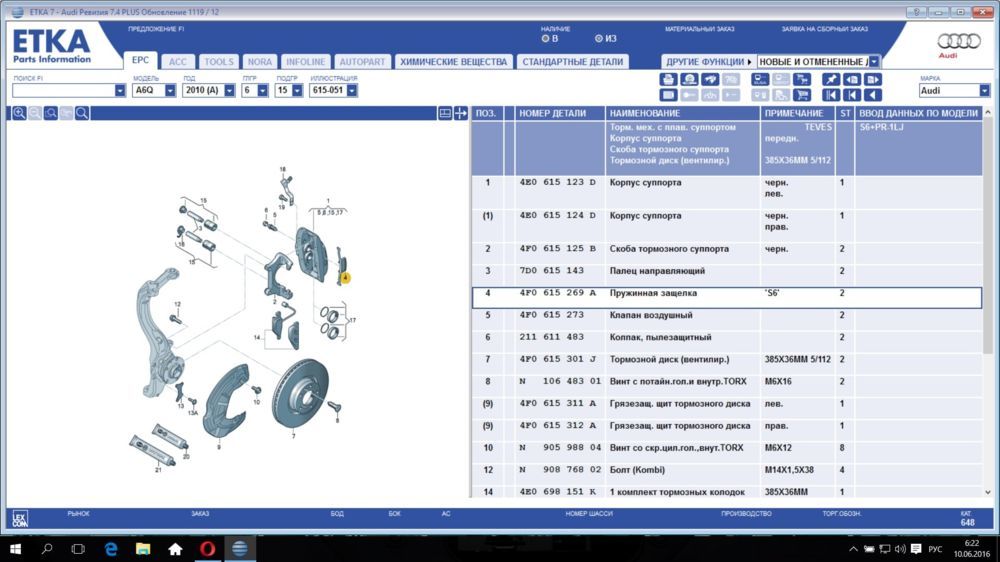The width and height of the screenshot is (1000, 562).
Task: Select '1 комплект тормозных колодок' row
Action: click(x=727, y=492)
